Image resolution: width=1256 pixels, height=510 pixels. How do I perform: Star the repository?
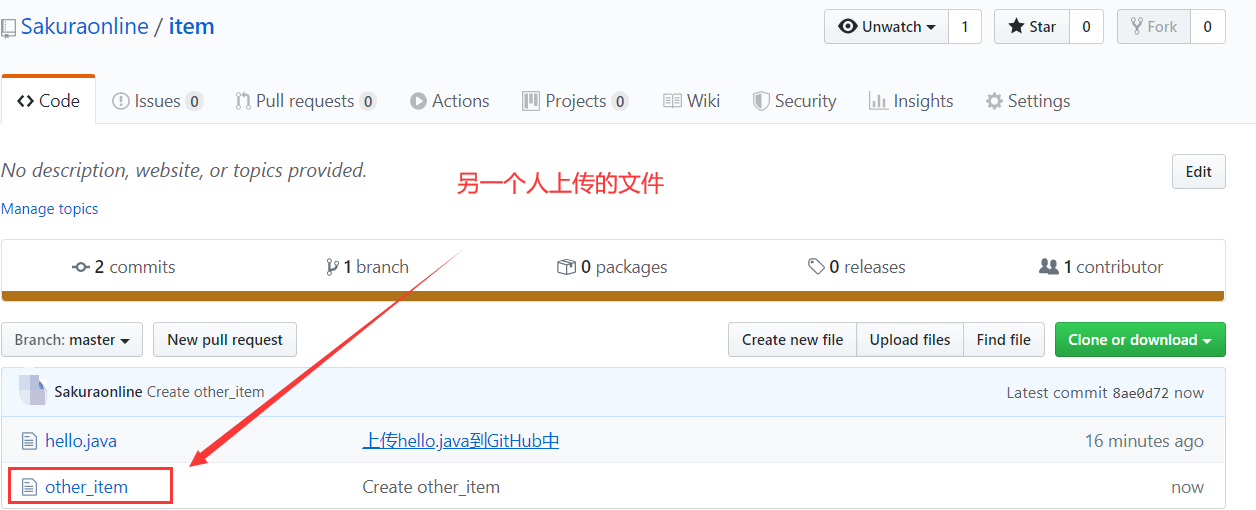[1032, 27]
